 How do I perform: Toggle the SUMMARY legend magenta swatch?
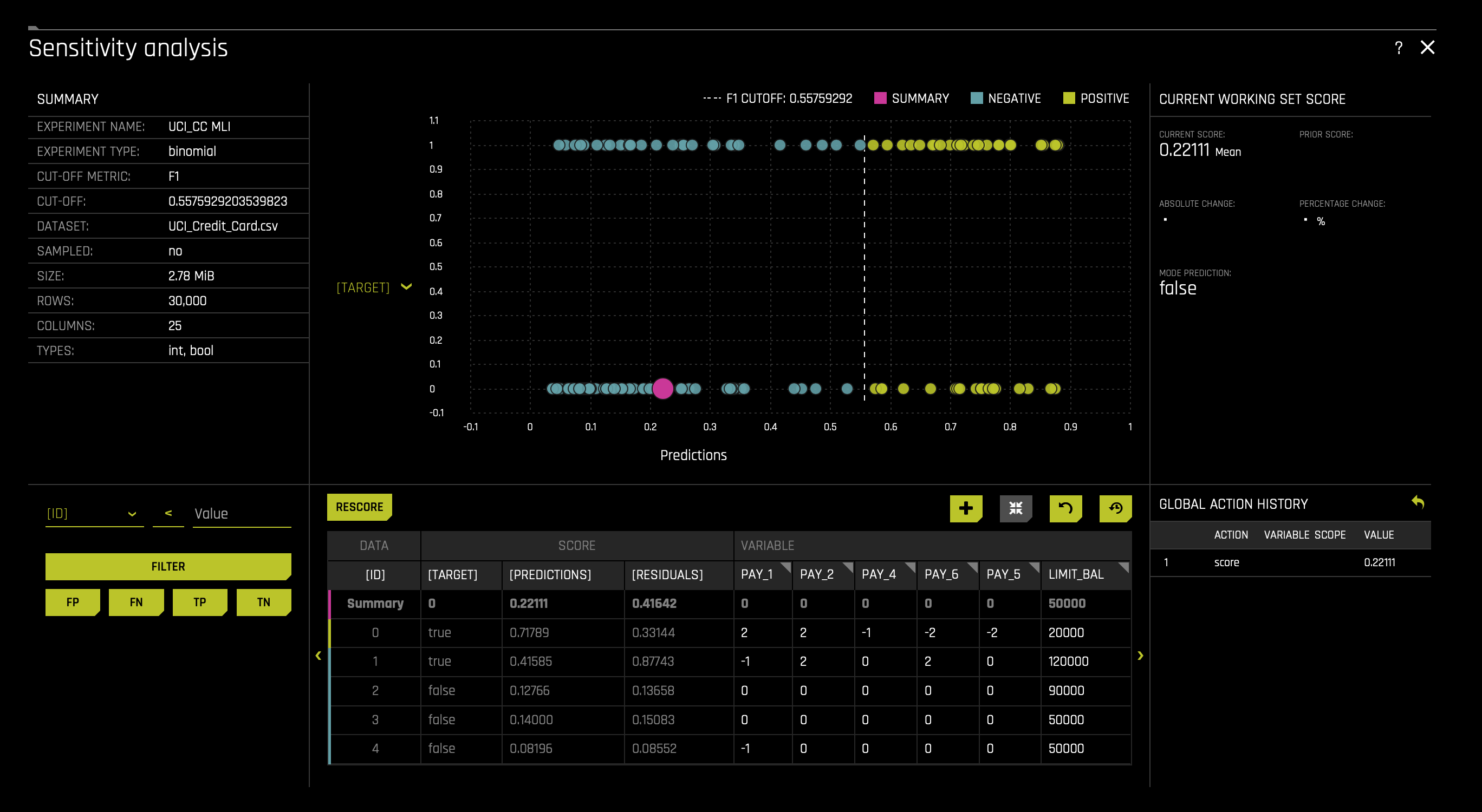pyautogui.click(x=880, y=99)
